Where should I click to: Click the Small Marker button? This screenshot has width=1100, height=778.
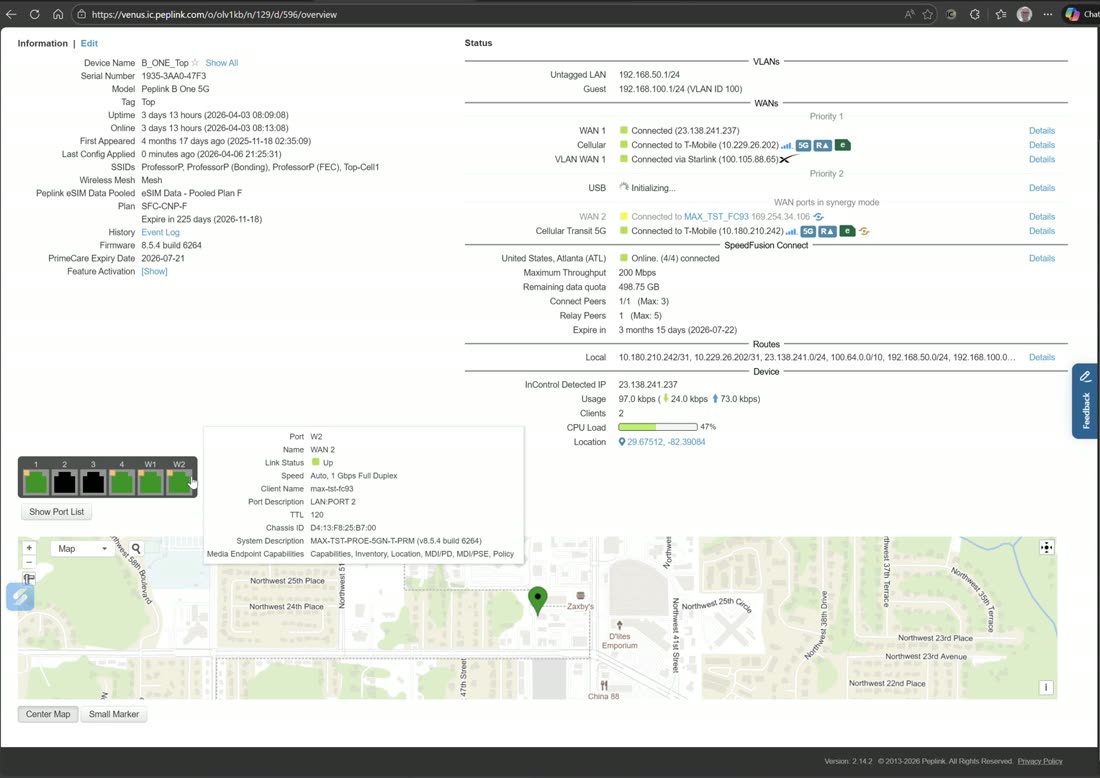(x=114, y=714)
